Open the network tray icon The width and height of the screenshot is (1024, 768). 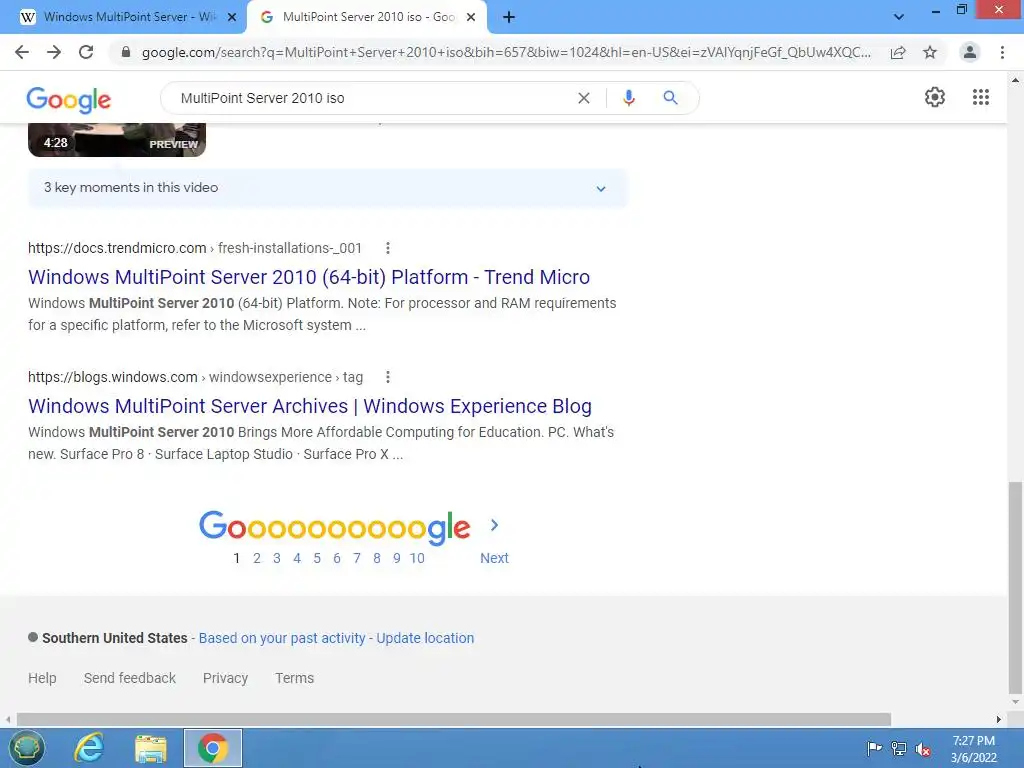point(899,749)
